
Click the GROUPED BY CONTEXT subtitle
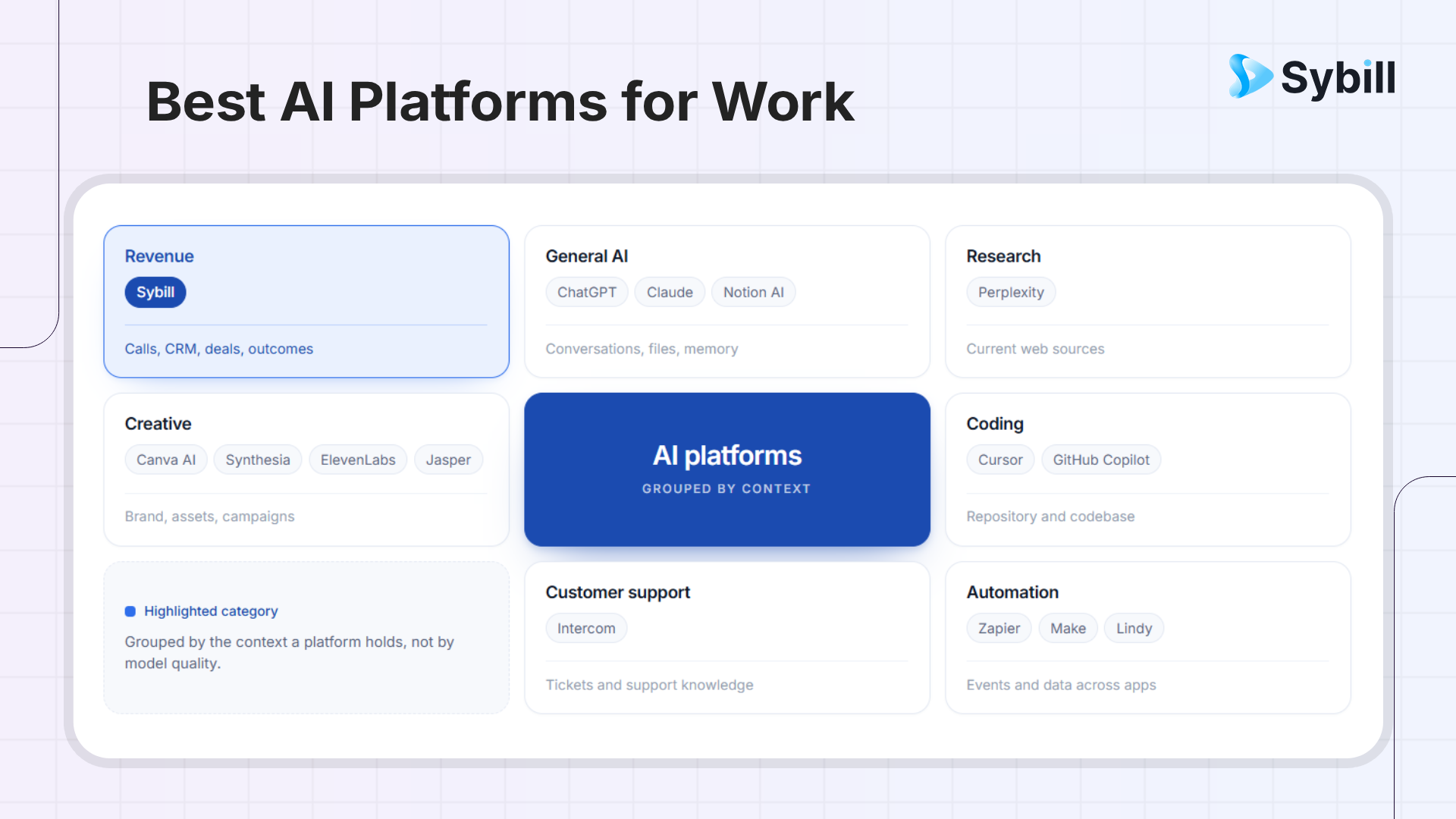(726, 489)
